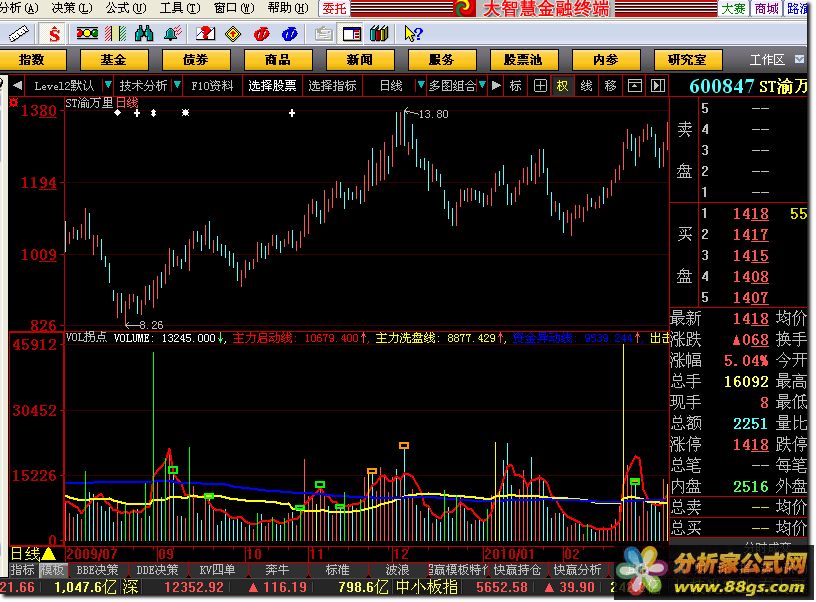Click the alarm bell alert icon
This screenshot has height=602, width=816.
172,34
